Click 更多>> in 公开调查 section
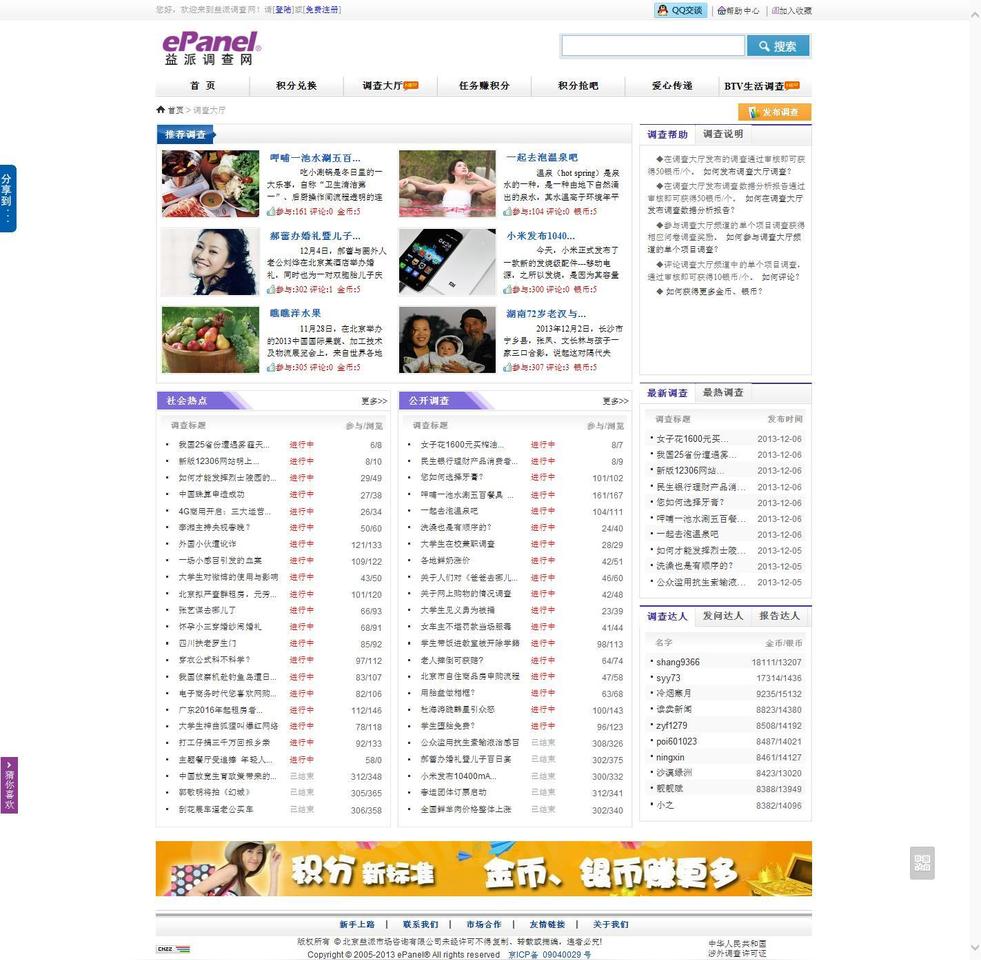 pyautogui.click(x=615, y=401)
